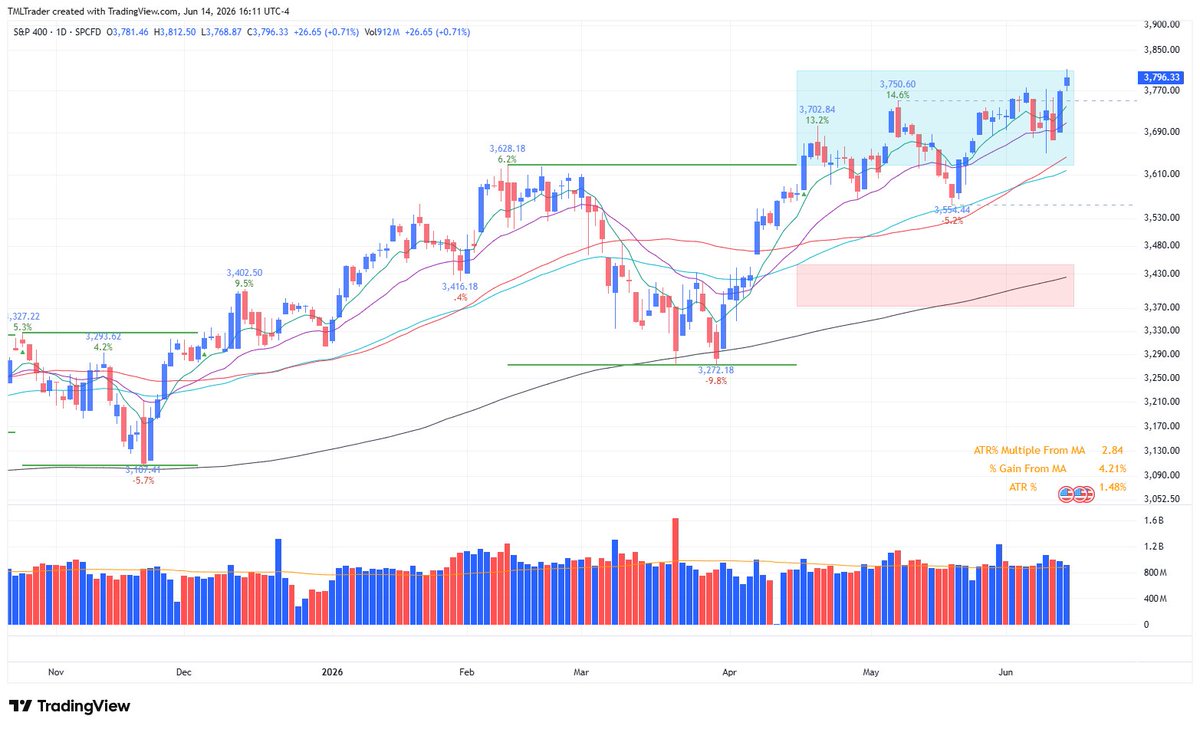Click the Nov time axis label
This screenshot has height=729, width=1200.
(x=56, y=673)
